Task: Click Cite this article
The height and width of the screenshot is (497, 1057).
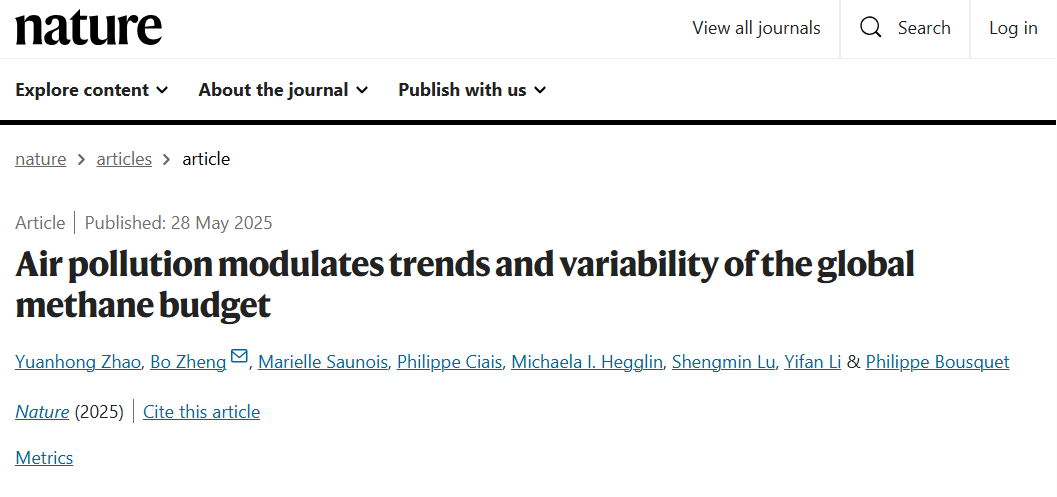Action: pos(201,412)
